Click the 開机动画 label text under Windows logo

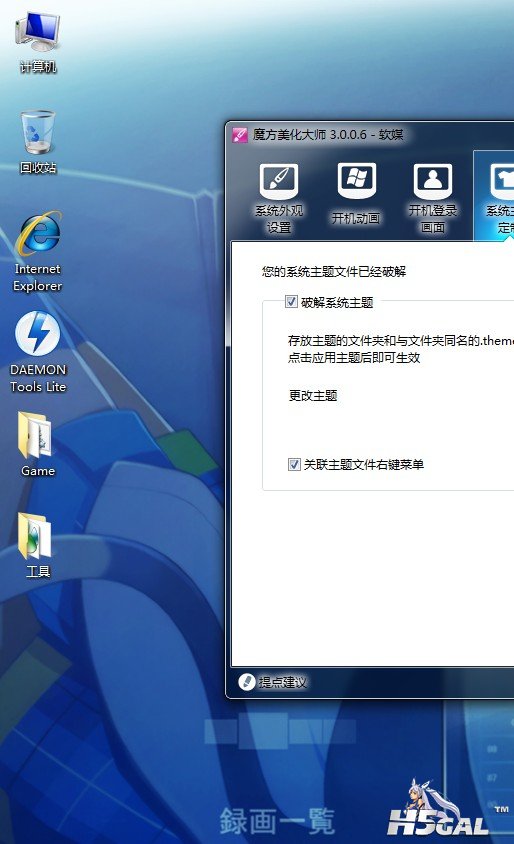pos(356,218)
